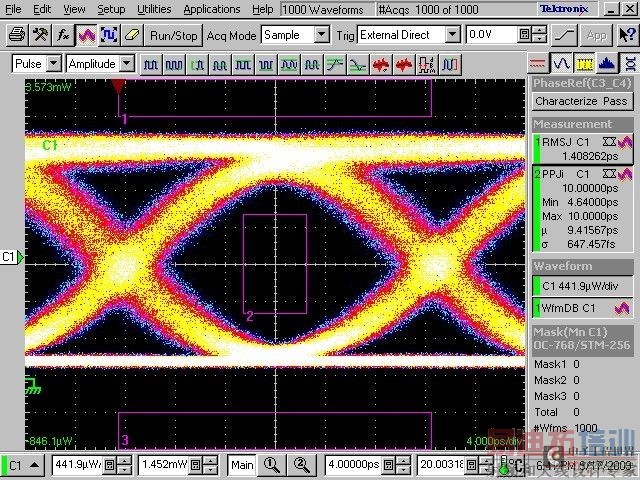Click the Mask1 0 hit count text
640x480 pixels.
[557, 364]
